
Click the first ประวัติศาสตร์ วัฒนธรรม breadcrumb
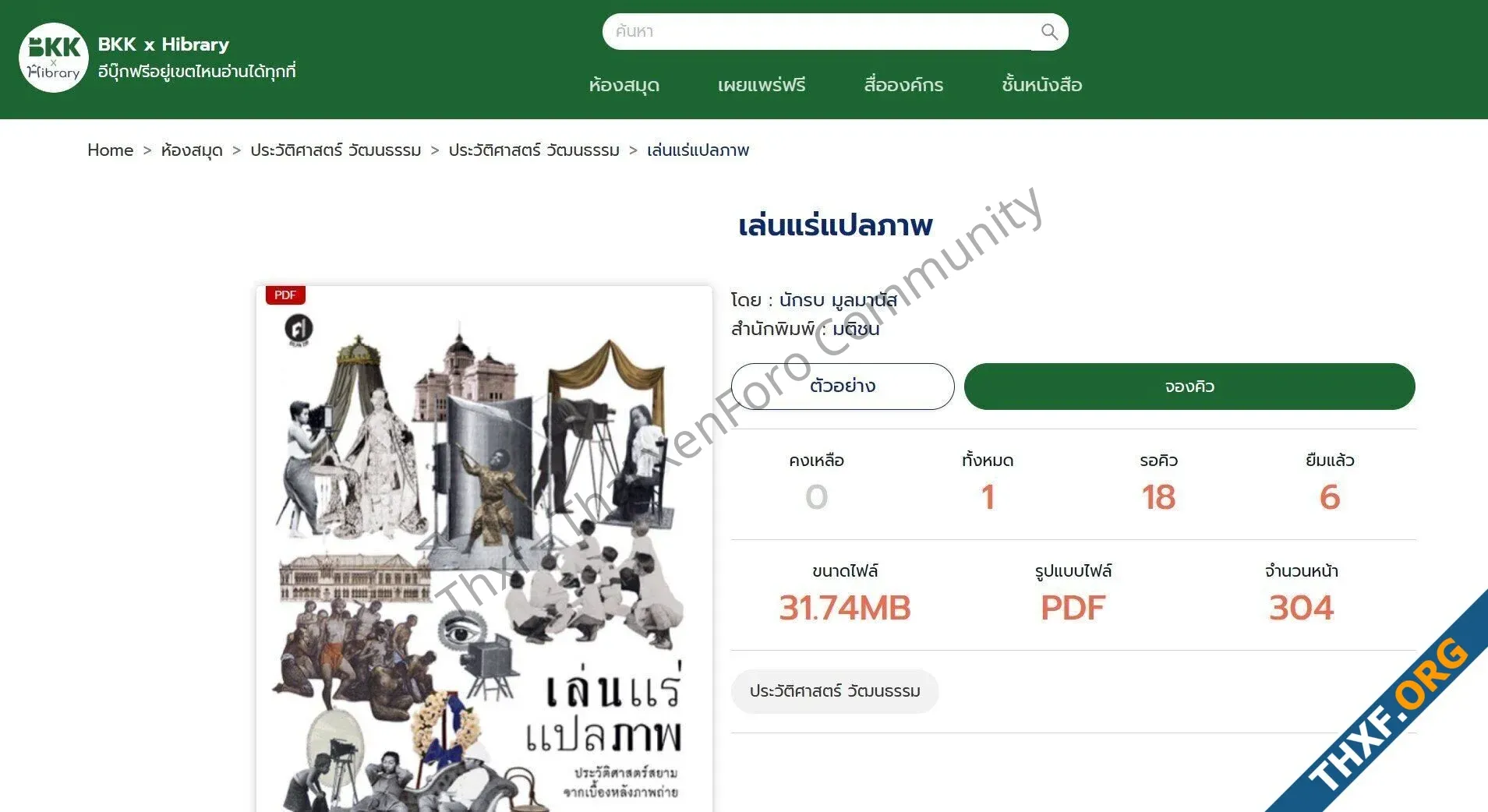336,150
